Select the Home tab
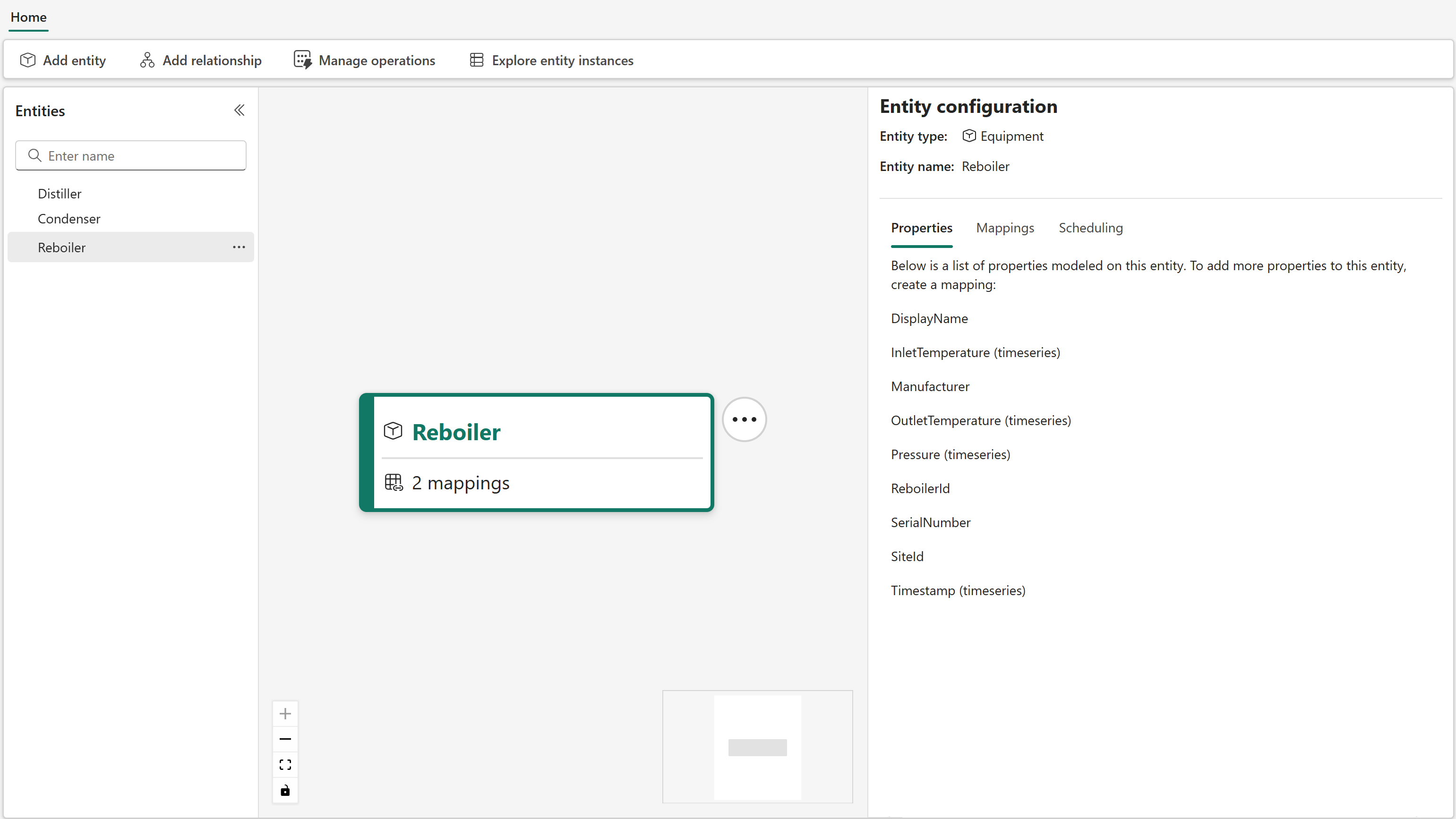This screenshot has width=1456, height=819. (28, 17)
